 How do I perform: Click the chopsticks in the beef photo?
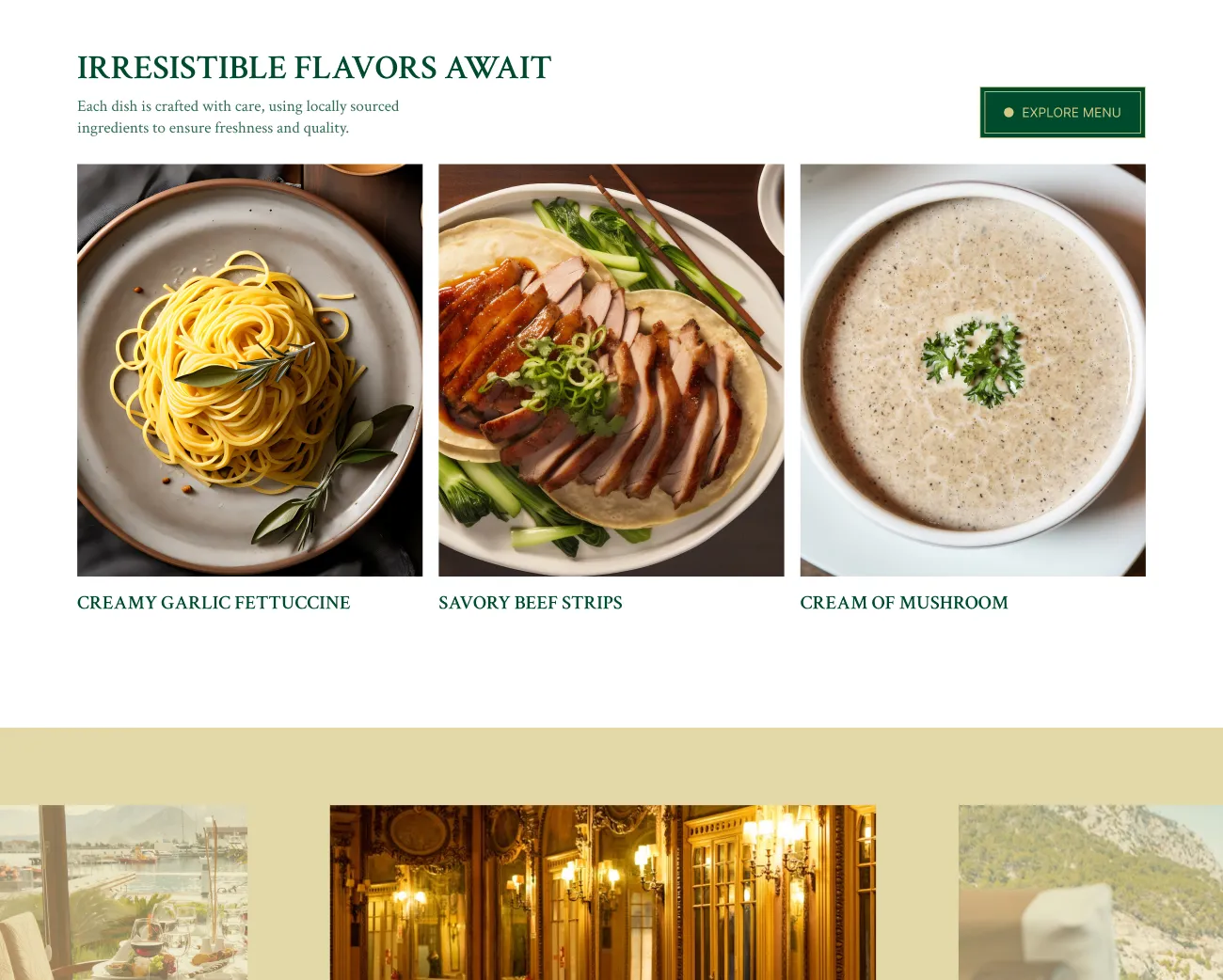pos(687,264)
